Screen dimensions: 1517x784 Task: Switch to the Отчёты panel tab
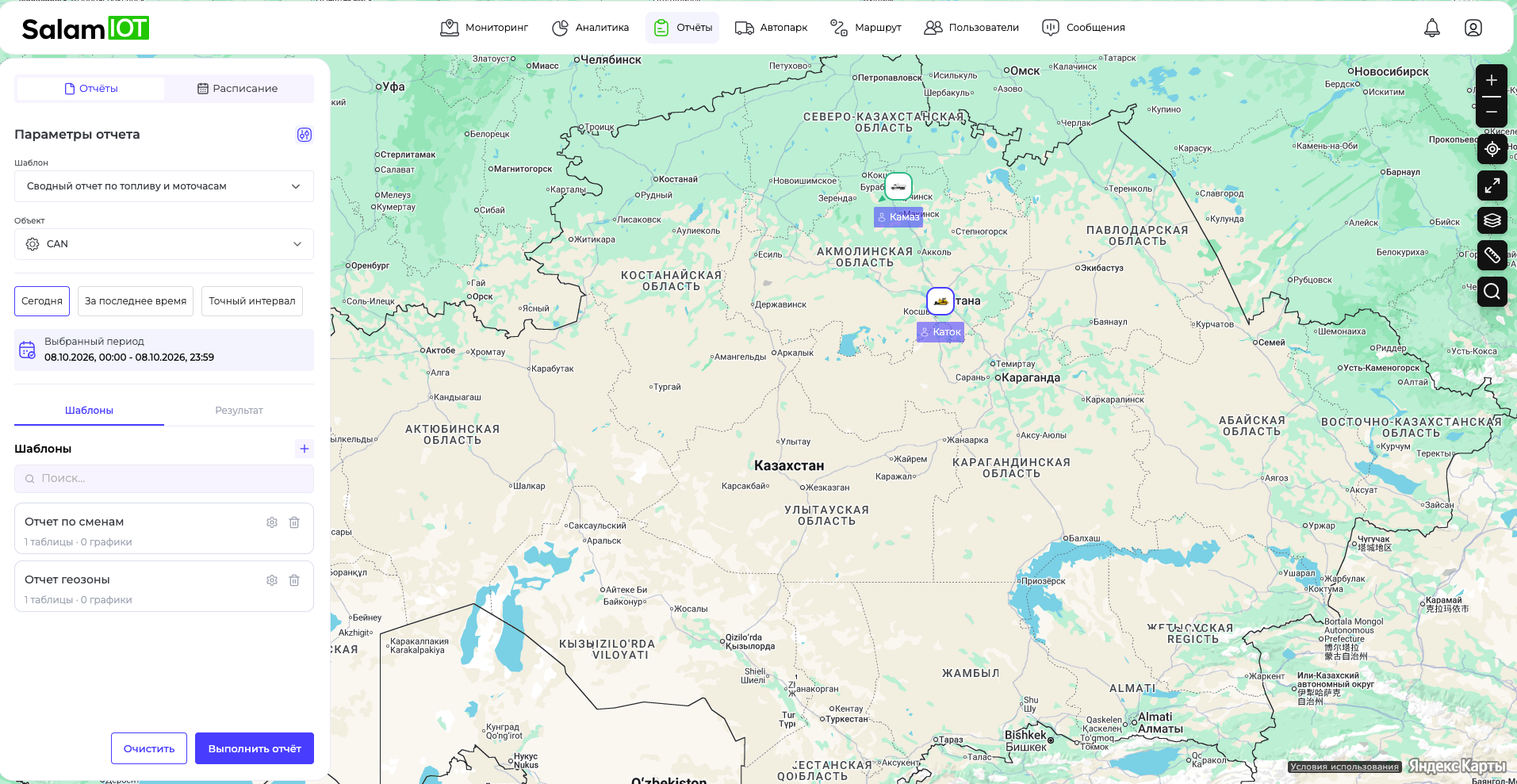point(90,89)
